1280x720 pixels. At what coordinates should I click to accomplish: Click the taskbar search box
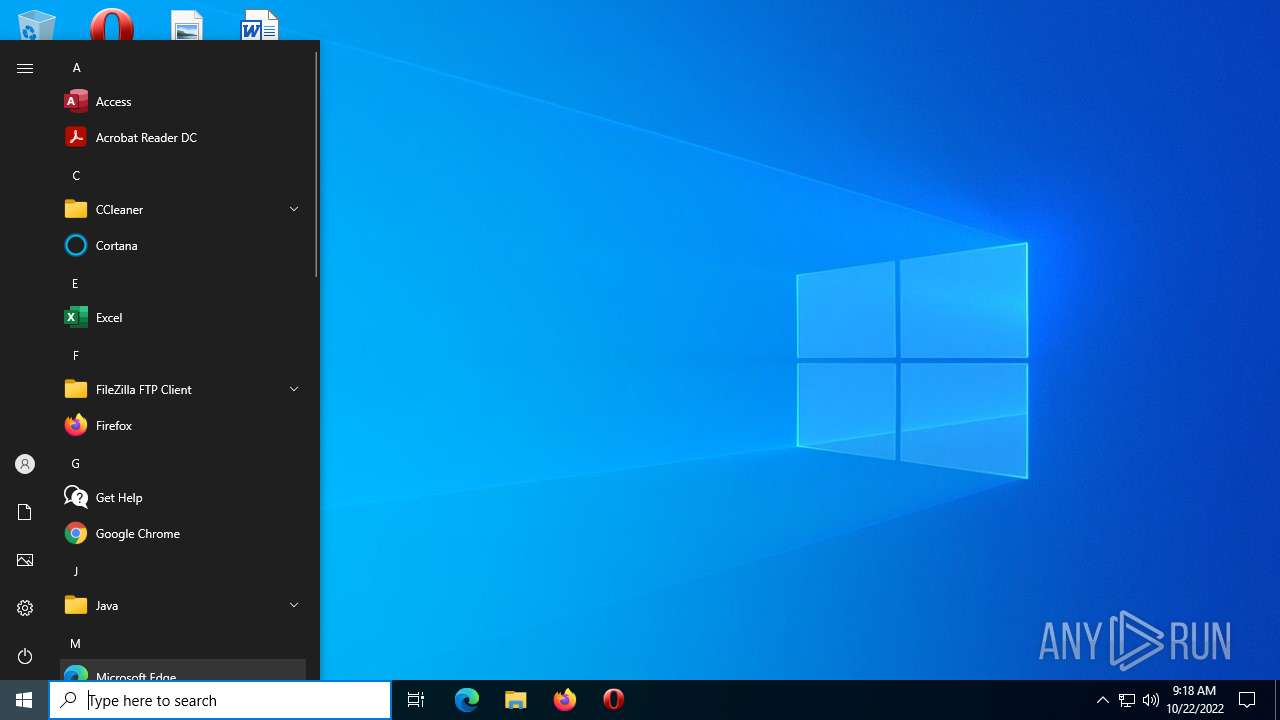pyautogui.click(x=220, y=700)
